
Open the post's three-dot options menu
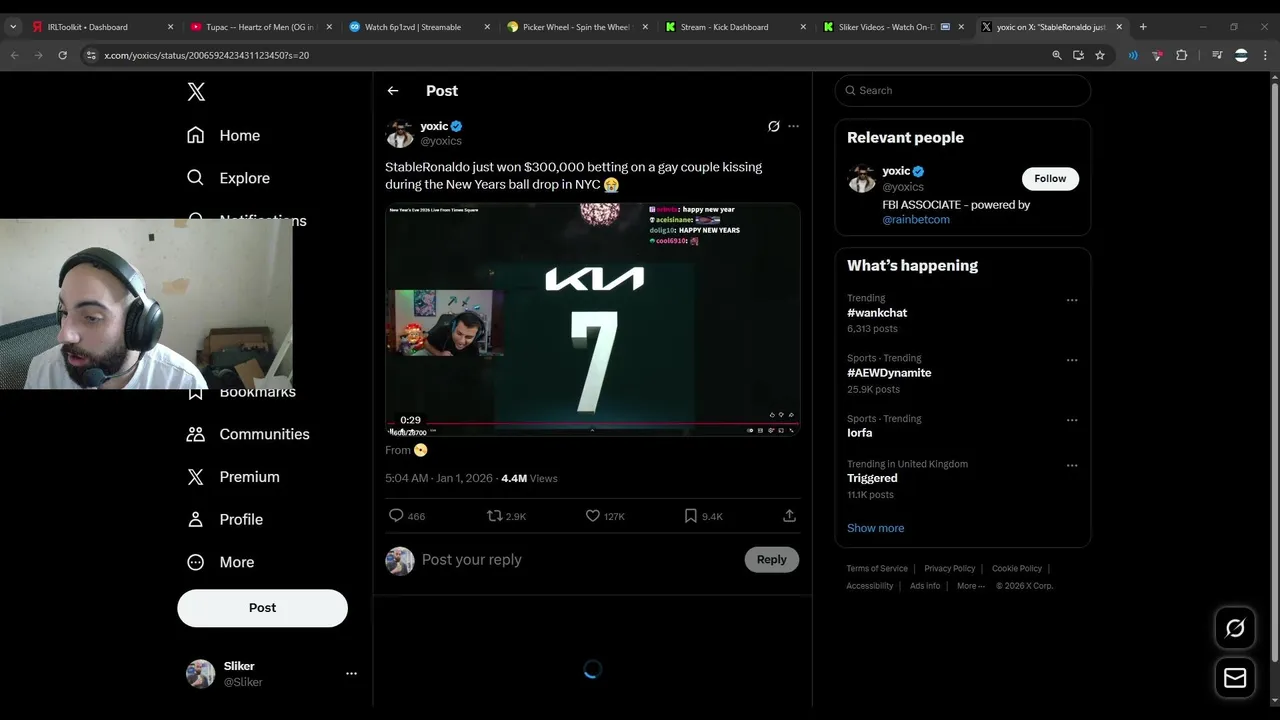[793, 126]
